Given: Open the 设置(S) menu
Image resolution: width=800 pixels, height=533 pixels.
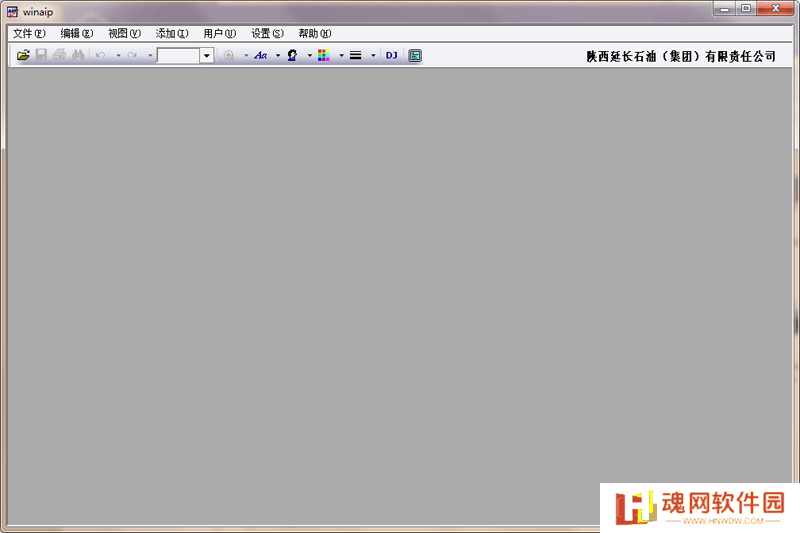Looking at the screenshot, I should (x=267, y=33).
